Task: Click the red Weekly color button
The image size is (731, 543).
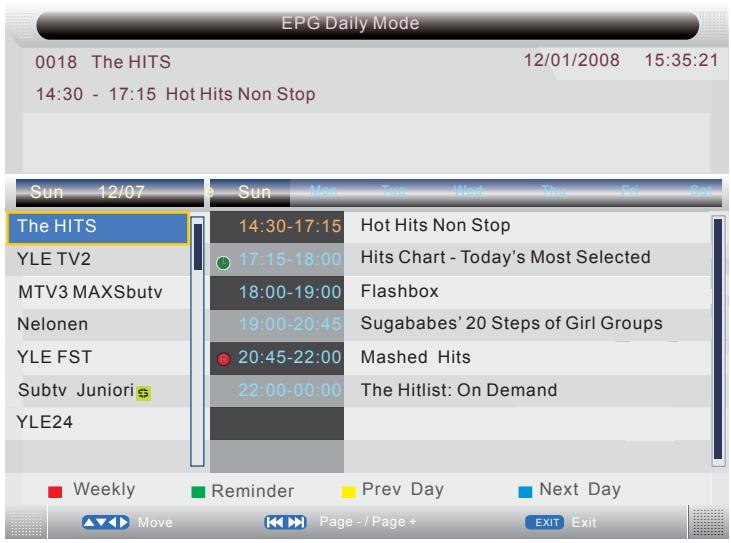Action: 55,492
